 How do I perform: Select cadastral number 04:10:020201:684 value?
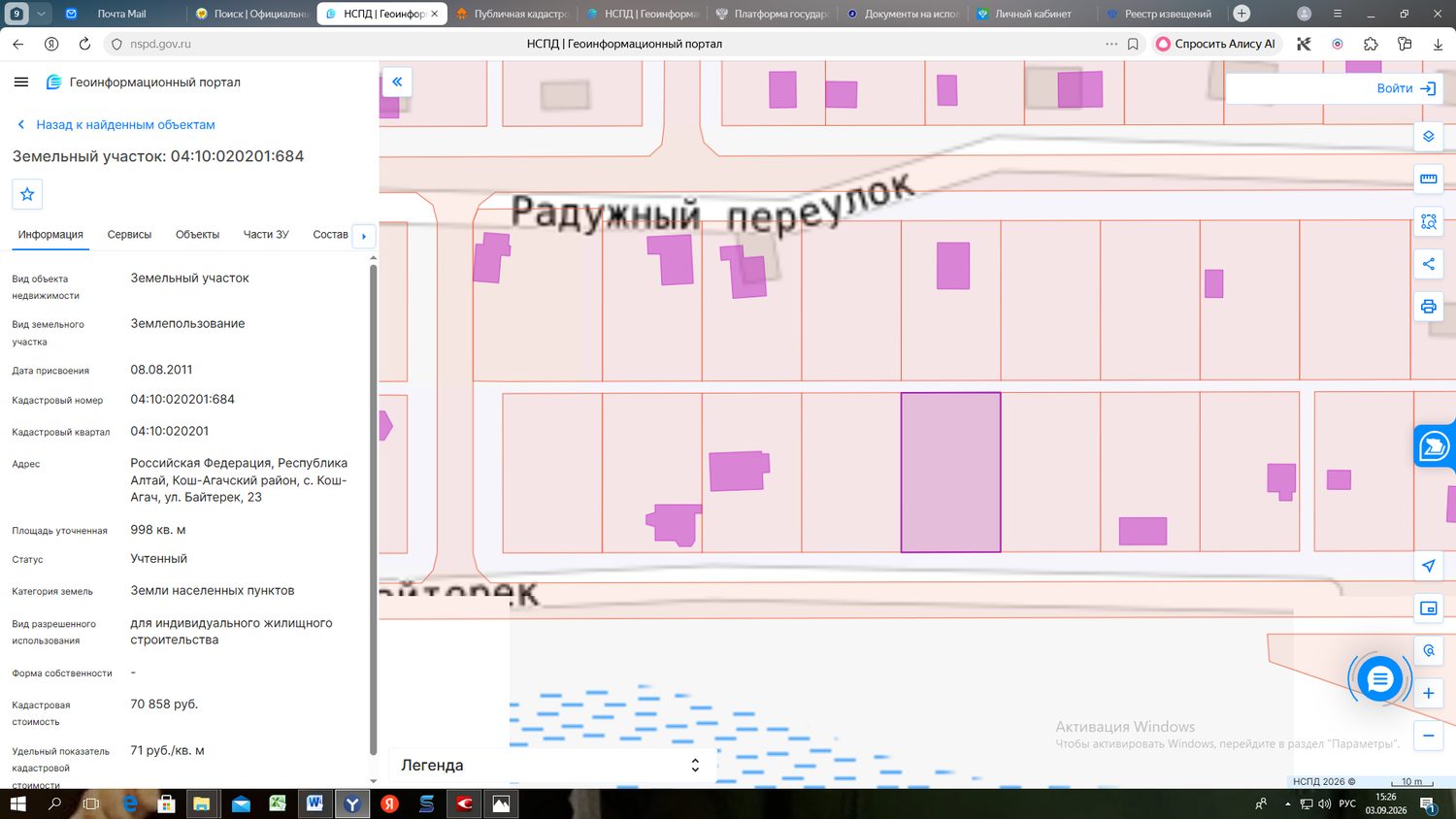pos(182,399)
